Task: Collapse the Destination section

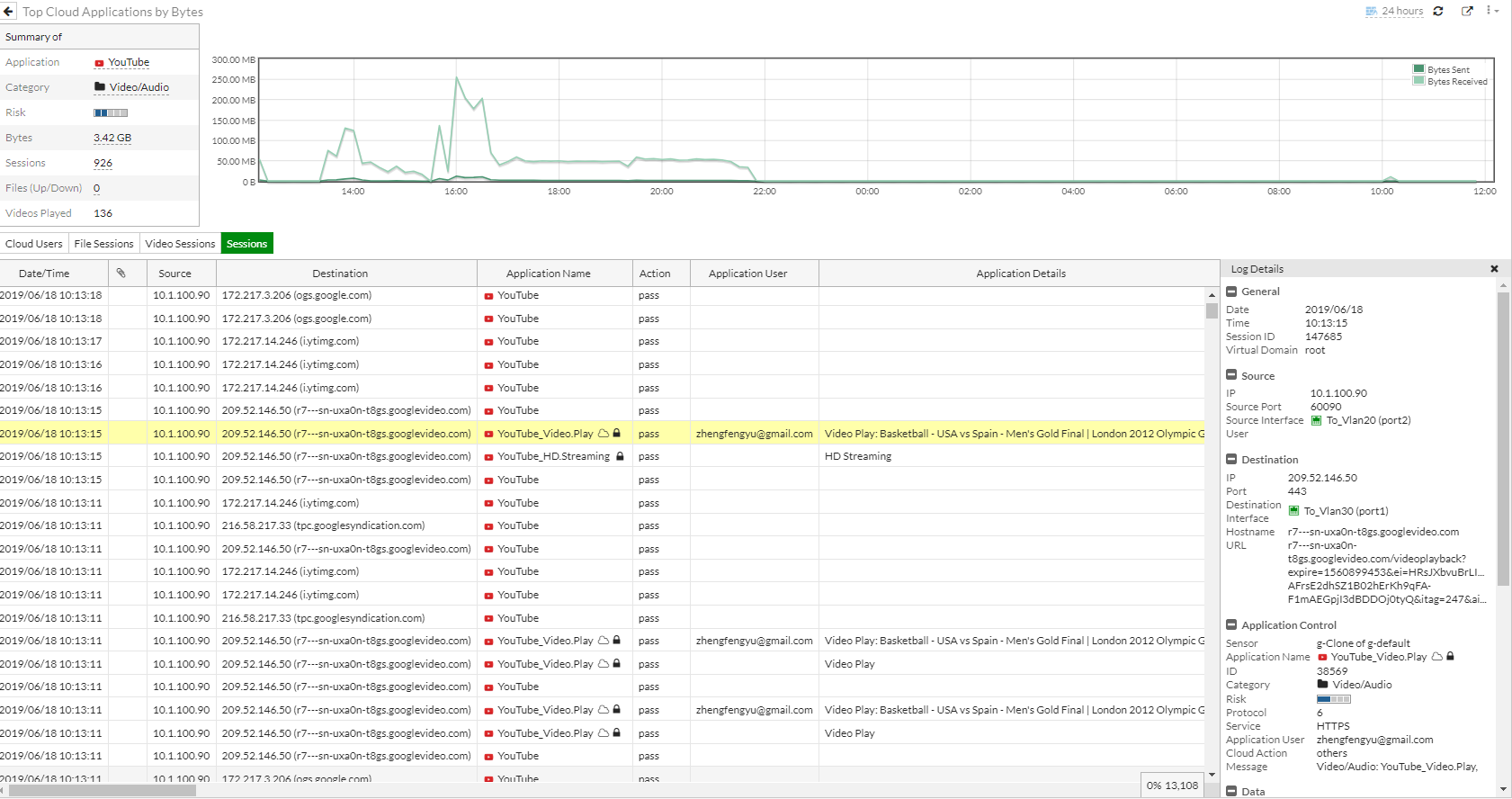Action: (x=1231, y=460)
